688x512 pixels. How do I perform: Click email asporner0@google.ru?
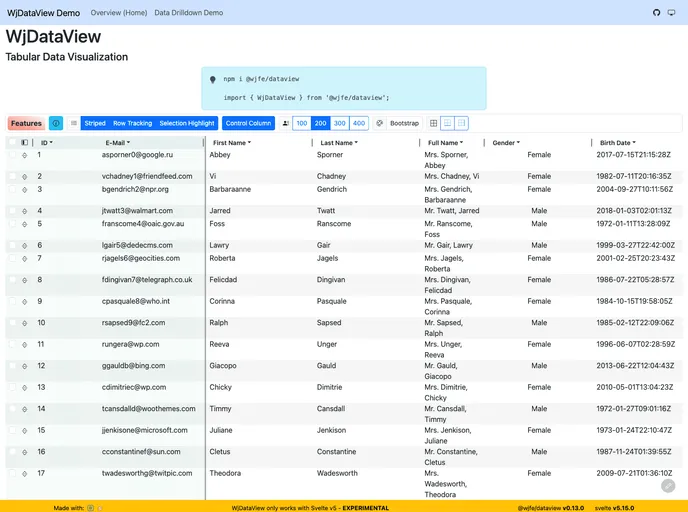tap(137, 155)
